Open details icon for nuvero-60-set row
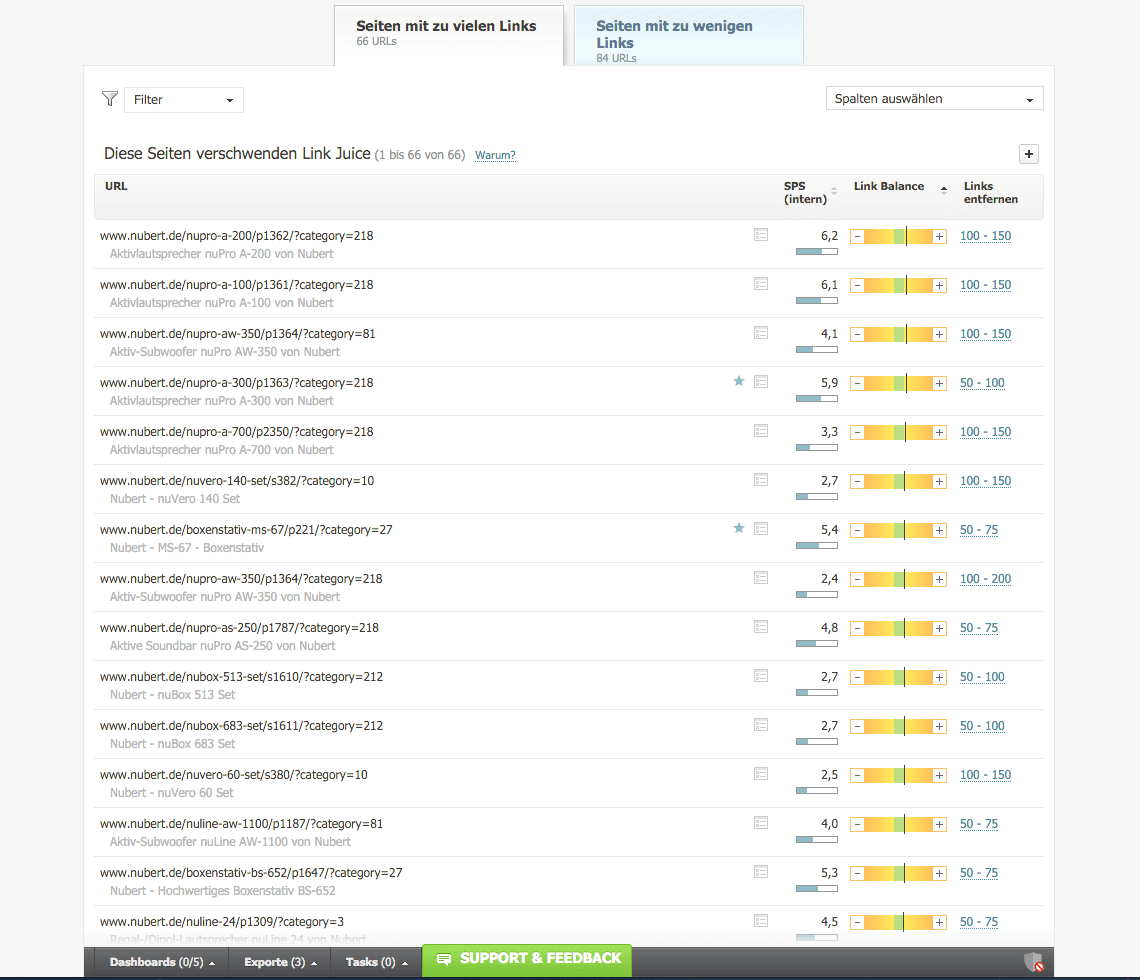This screenshot has width=1140, height=980. [x=760, y=774]
